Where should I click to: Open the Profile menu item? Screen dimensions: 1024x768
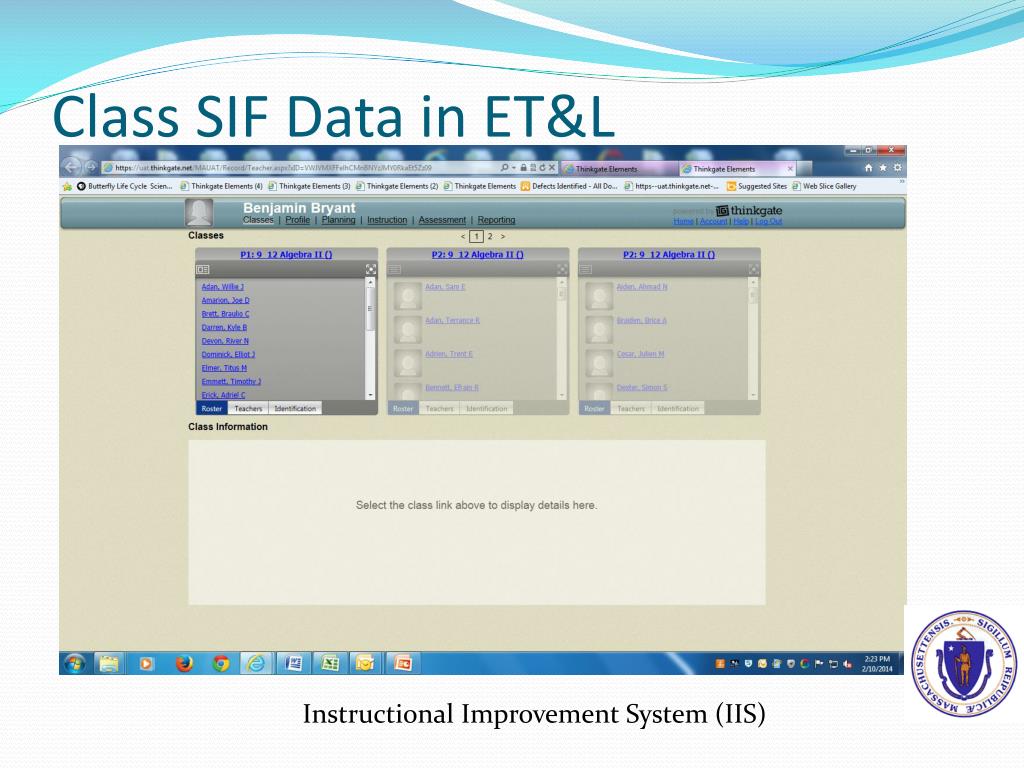point(298,220)
